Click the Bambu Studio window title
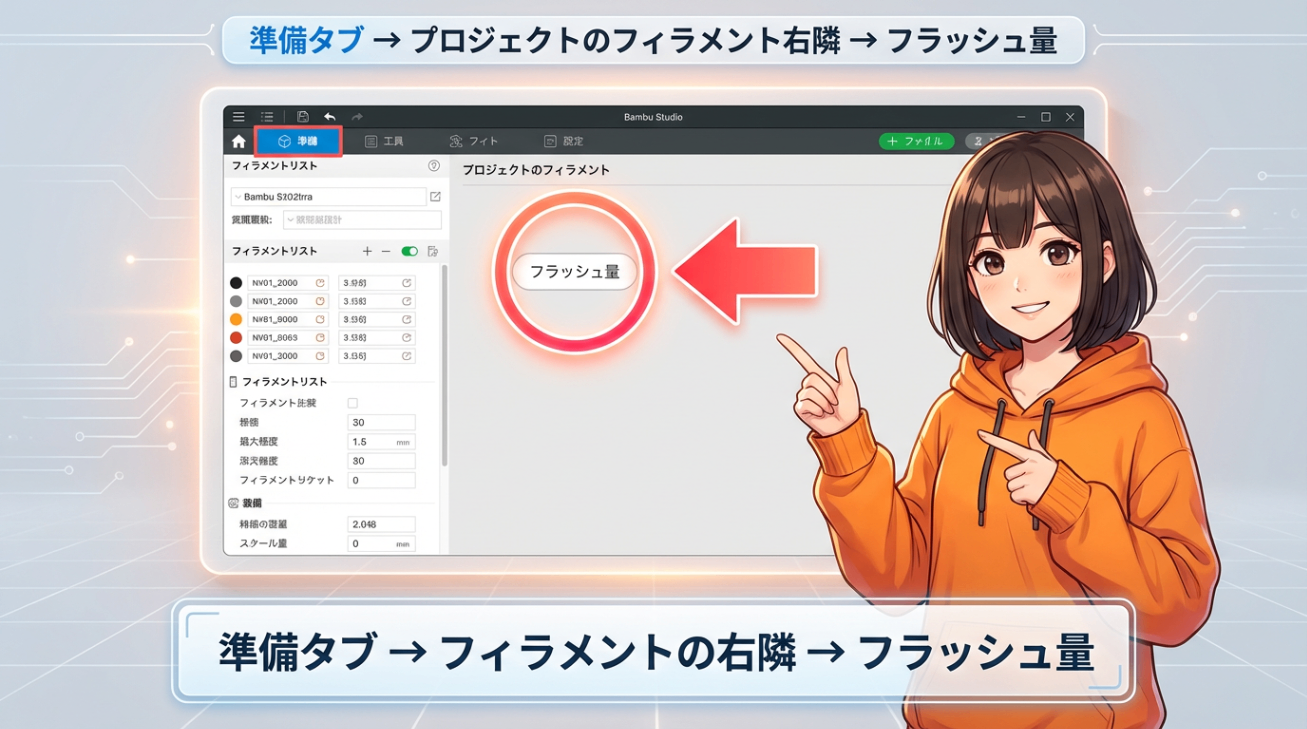1307x729 pixels. tap(653, 117)
